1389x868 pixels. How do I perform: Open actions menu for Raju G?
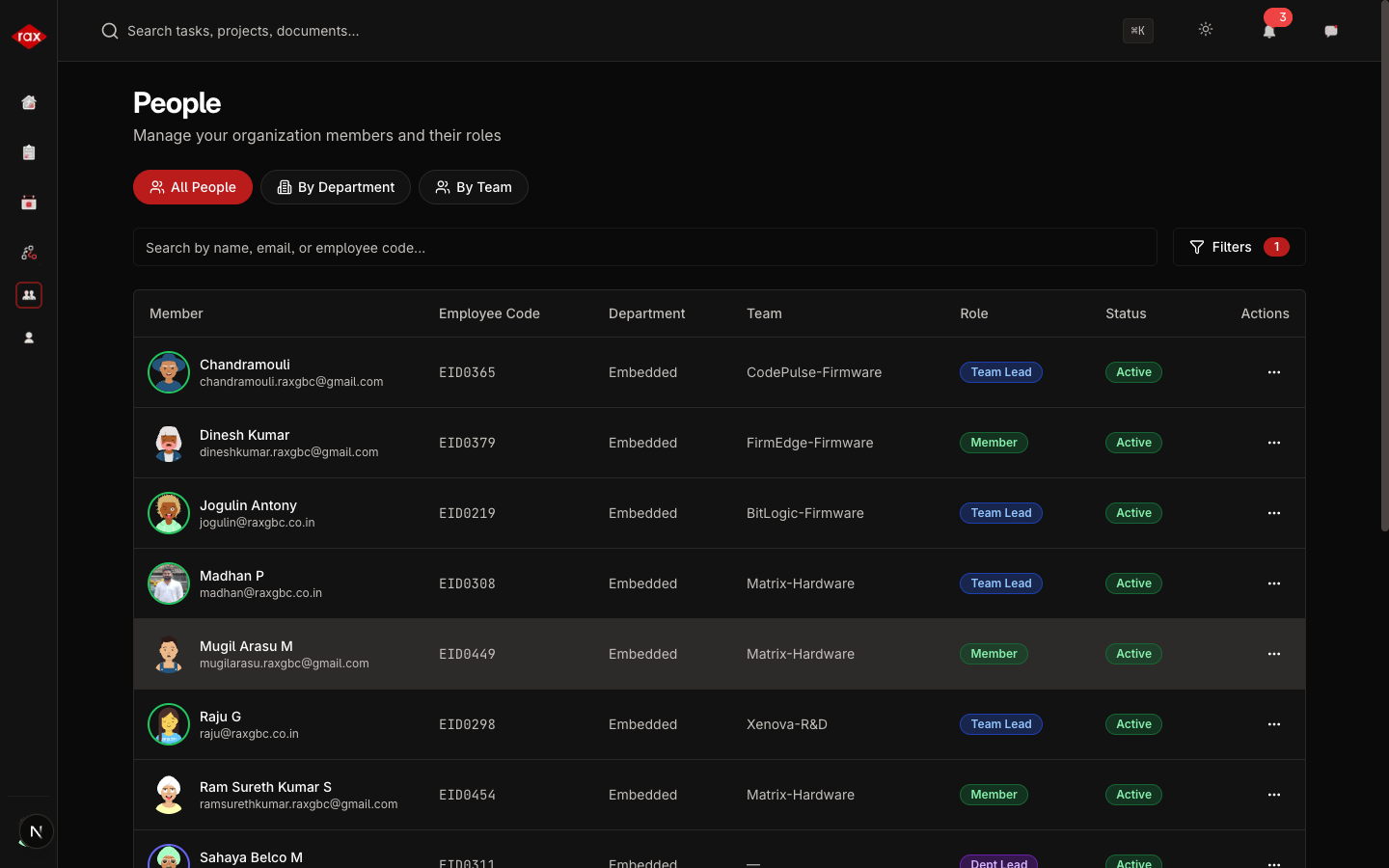[x=1273, y=724]
